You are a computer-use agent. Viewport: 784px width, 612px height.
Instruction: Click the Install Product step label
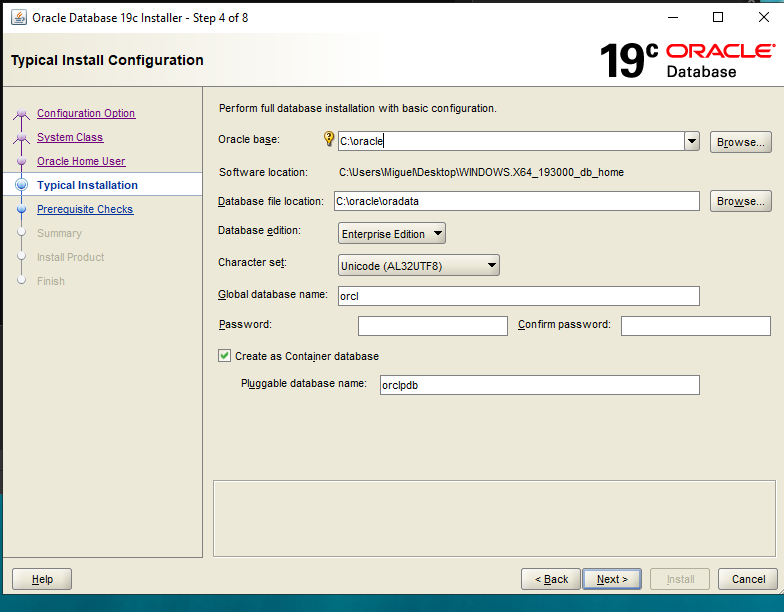click(x=70, y=257)
